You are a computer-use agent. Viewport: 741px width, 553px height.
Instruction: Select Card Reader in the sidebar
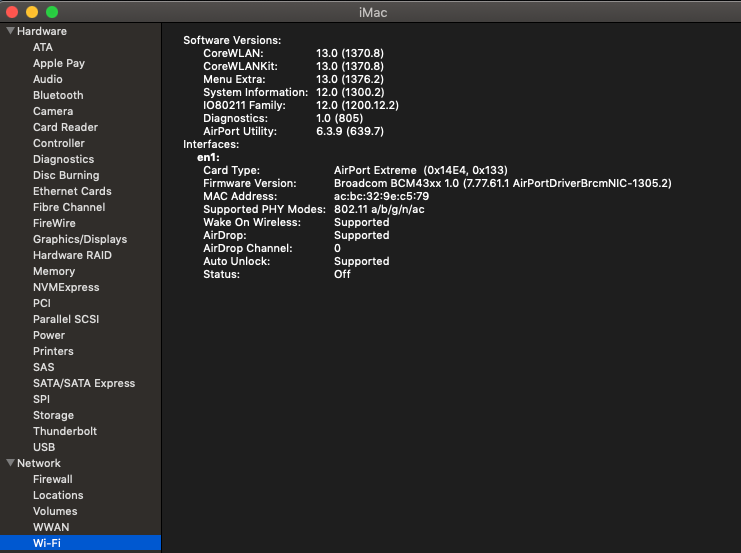[65, 127]
